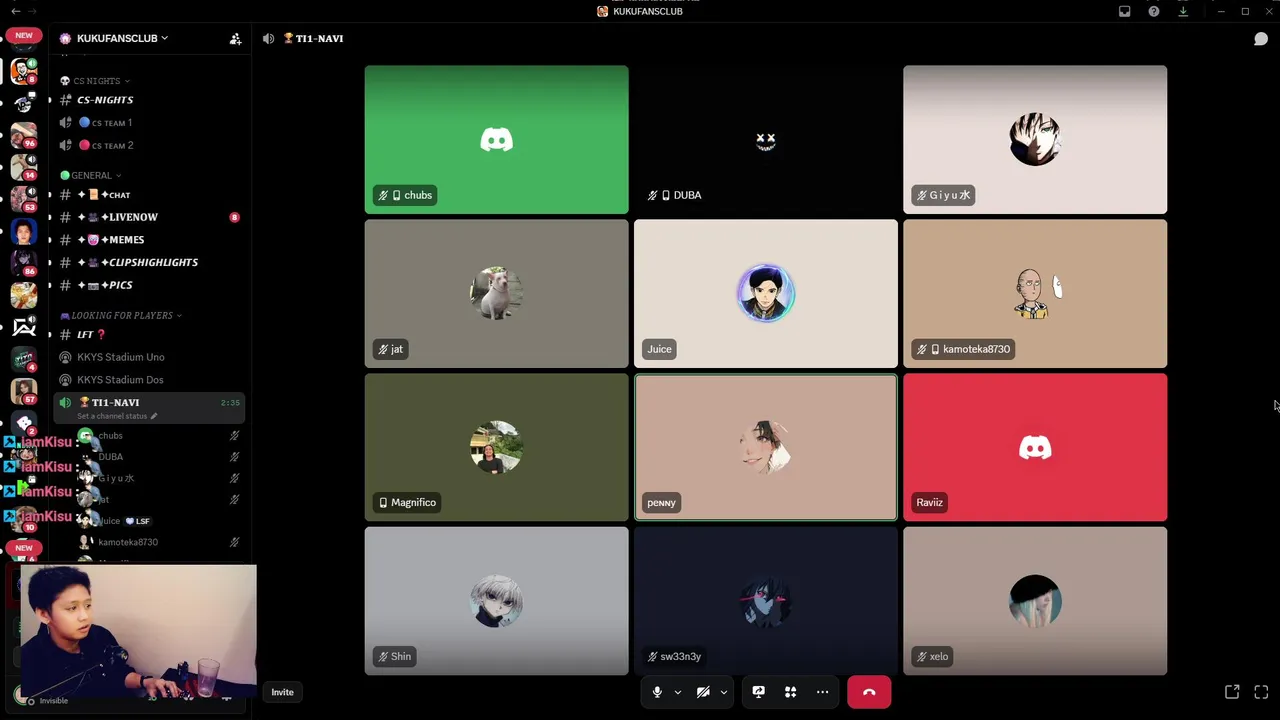1280x720 pixels.
Task: Share your screen
Action: [x=759, y=692]
